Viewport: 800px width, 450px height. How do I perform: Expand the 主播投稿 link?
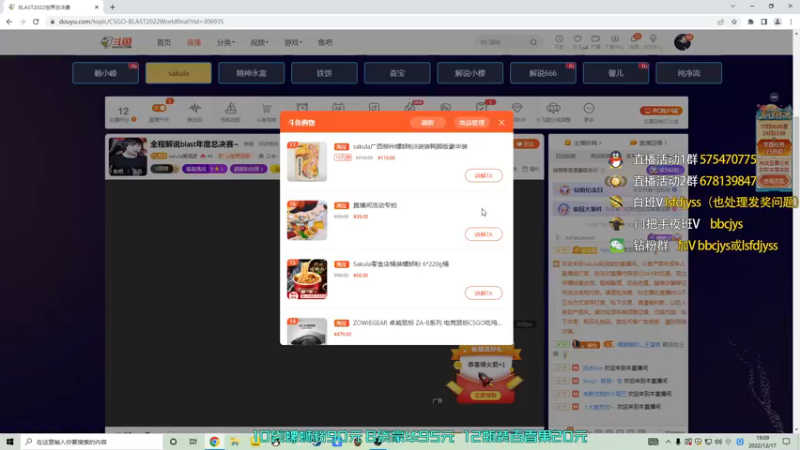click(x=583, y=143)
